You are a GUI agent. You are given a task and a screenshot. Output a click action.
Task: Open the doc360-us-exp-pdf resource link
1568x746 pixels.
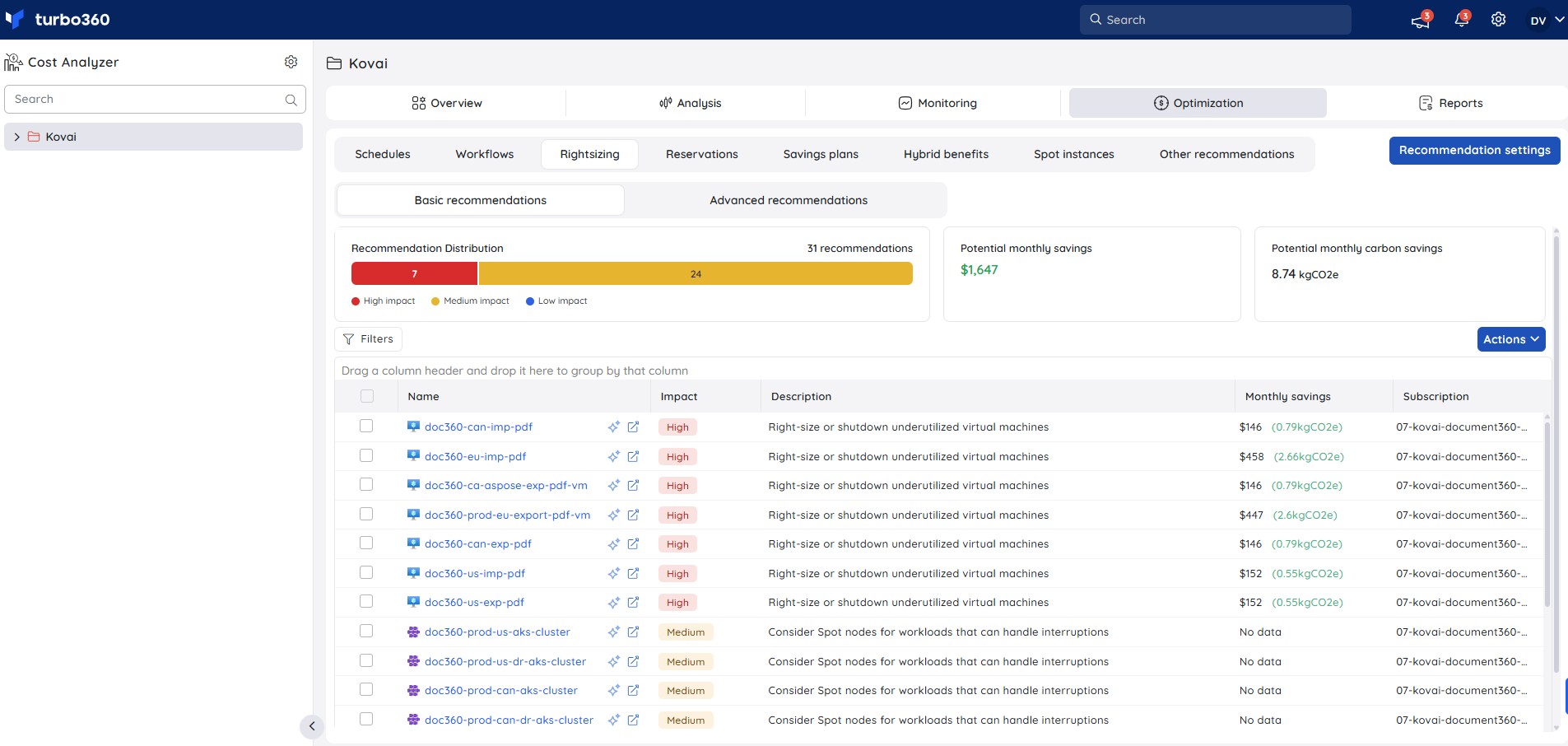point(474,602)
